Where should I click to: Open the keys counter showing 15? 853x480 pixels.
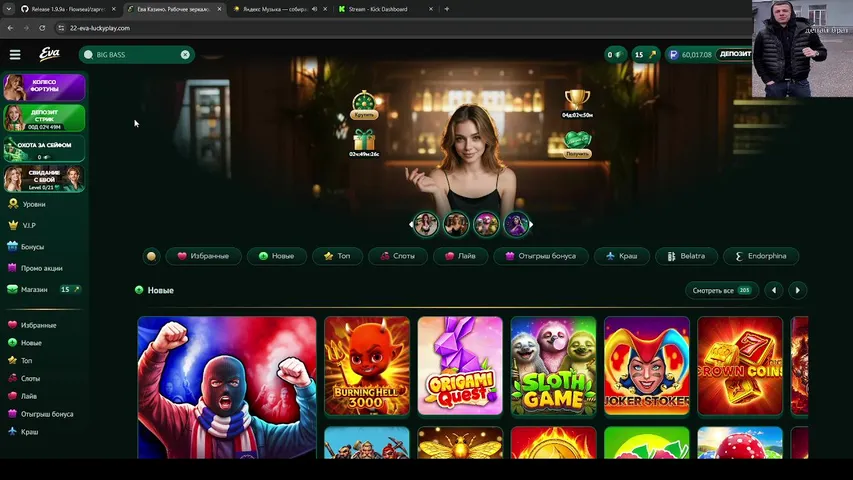tap(646, 54)
